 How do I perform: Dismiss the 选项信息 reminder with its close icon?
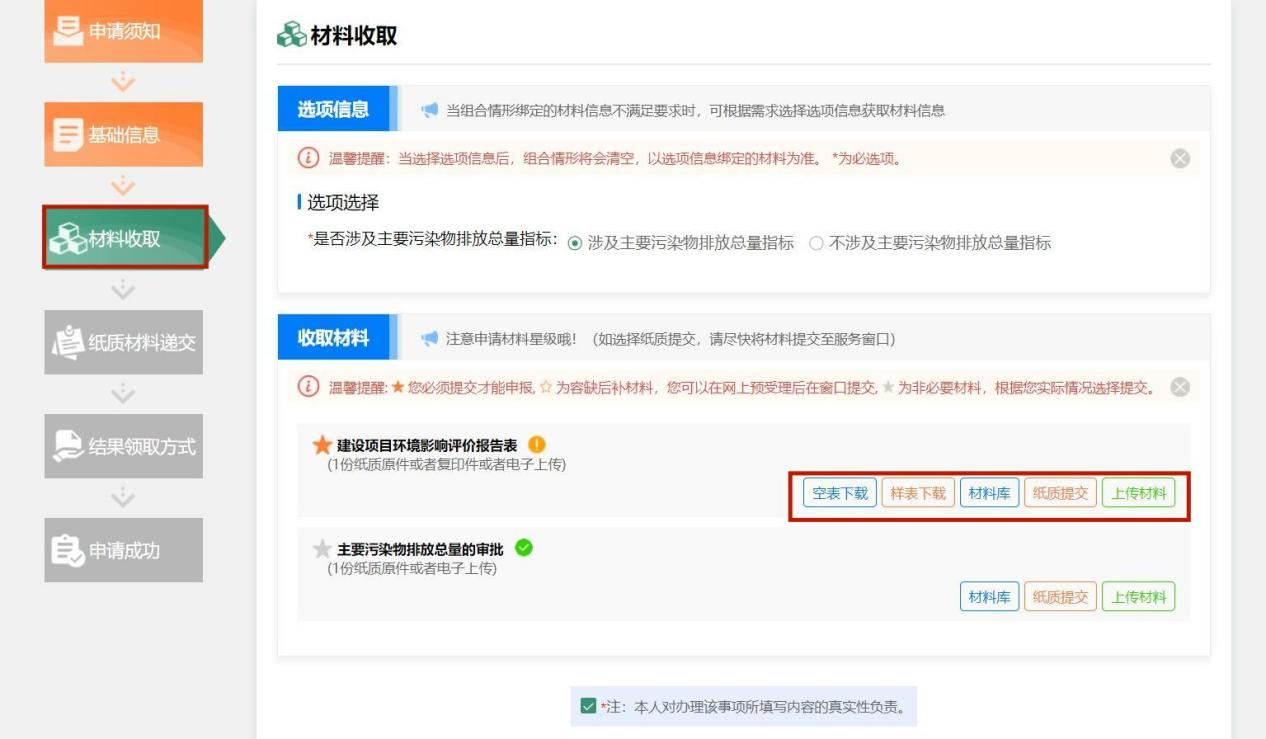point(1180,159)
